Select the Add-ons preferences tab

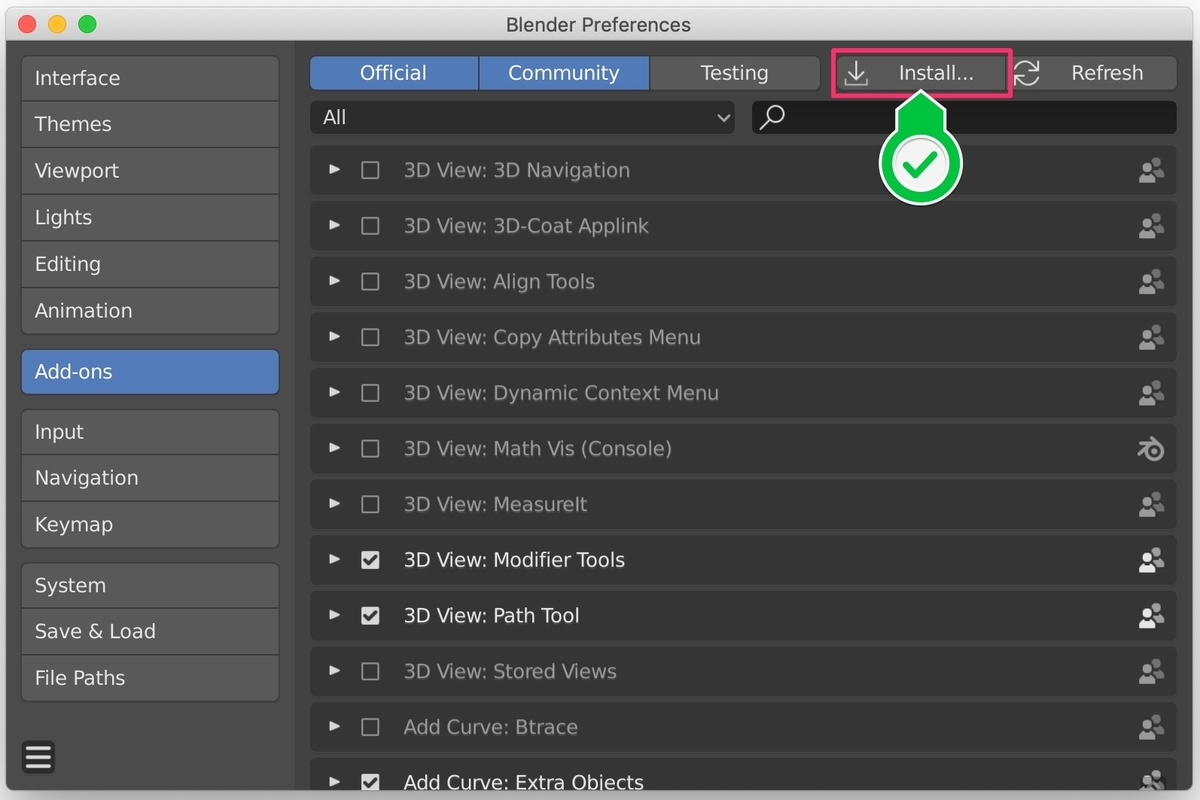pyautogui.click(x=150, y=371)
